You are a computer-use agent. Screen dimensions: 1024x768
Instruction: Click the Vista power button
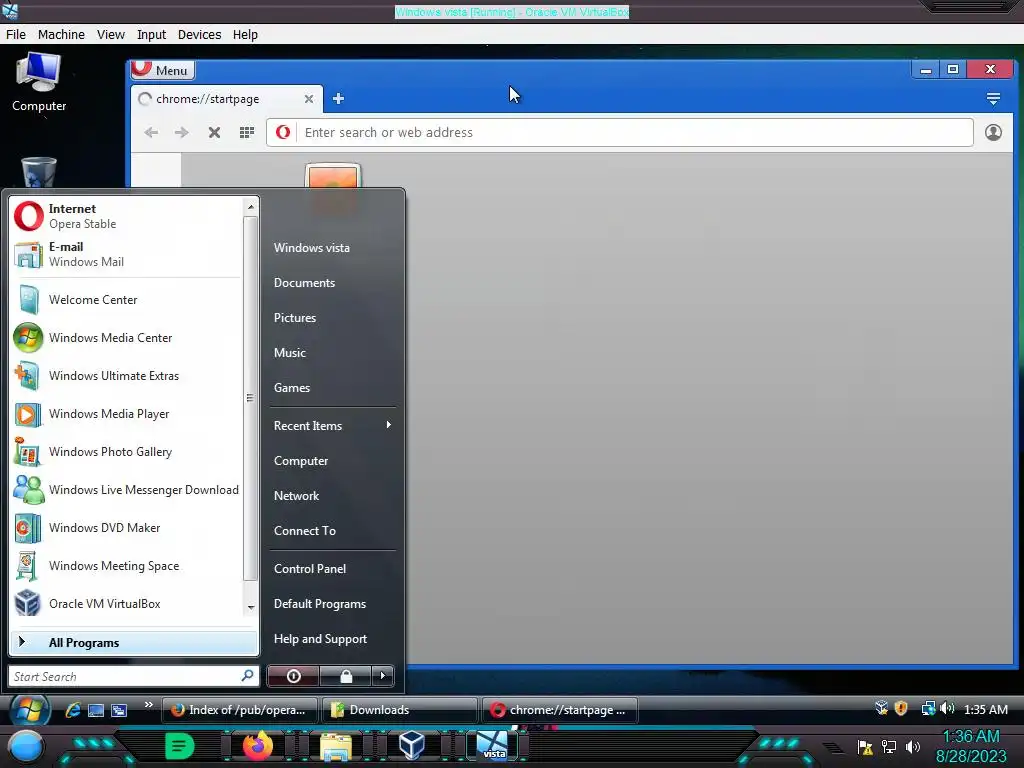(293, 676)
